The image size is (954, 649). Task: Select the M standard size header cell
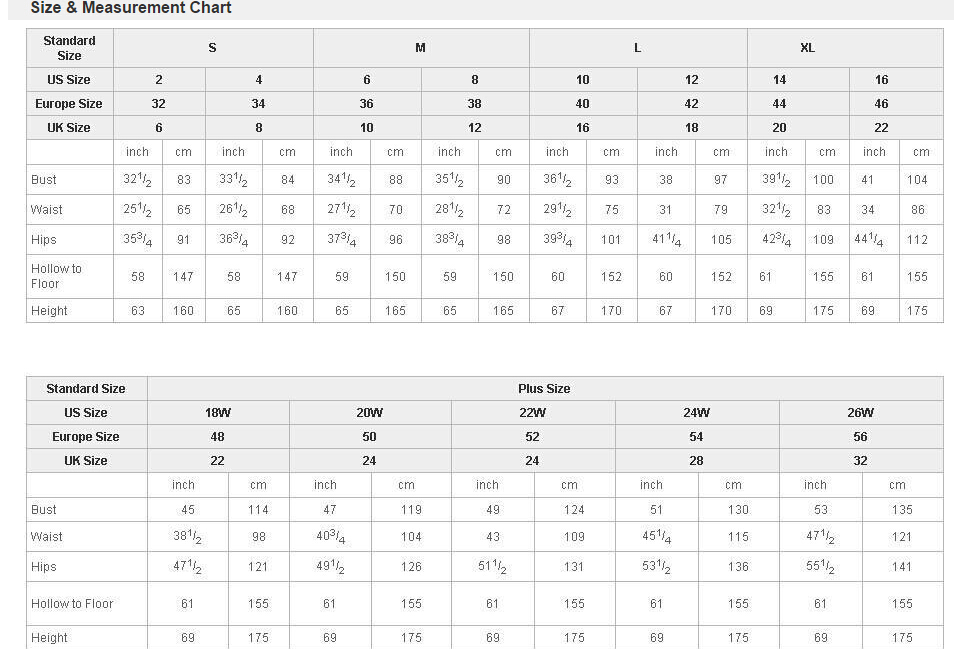(x=420, y=48)
